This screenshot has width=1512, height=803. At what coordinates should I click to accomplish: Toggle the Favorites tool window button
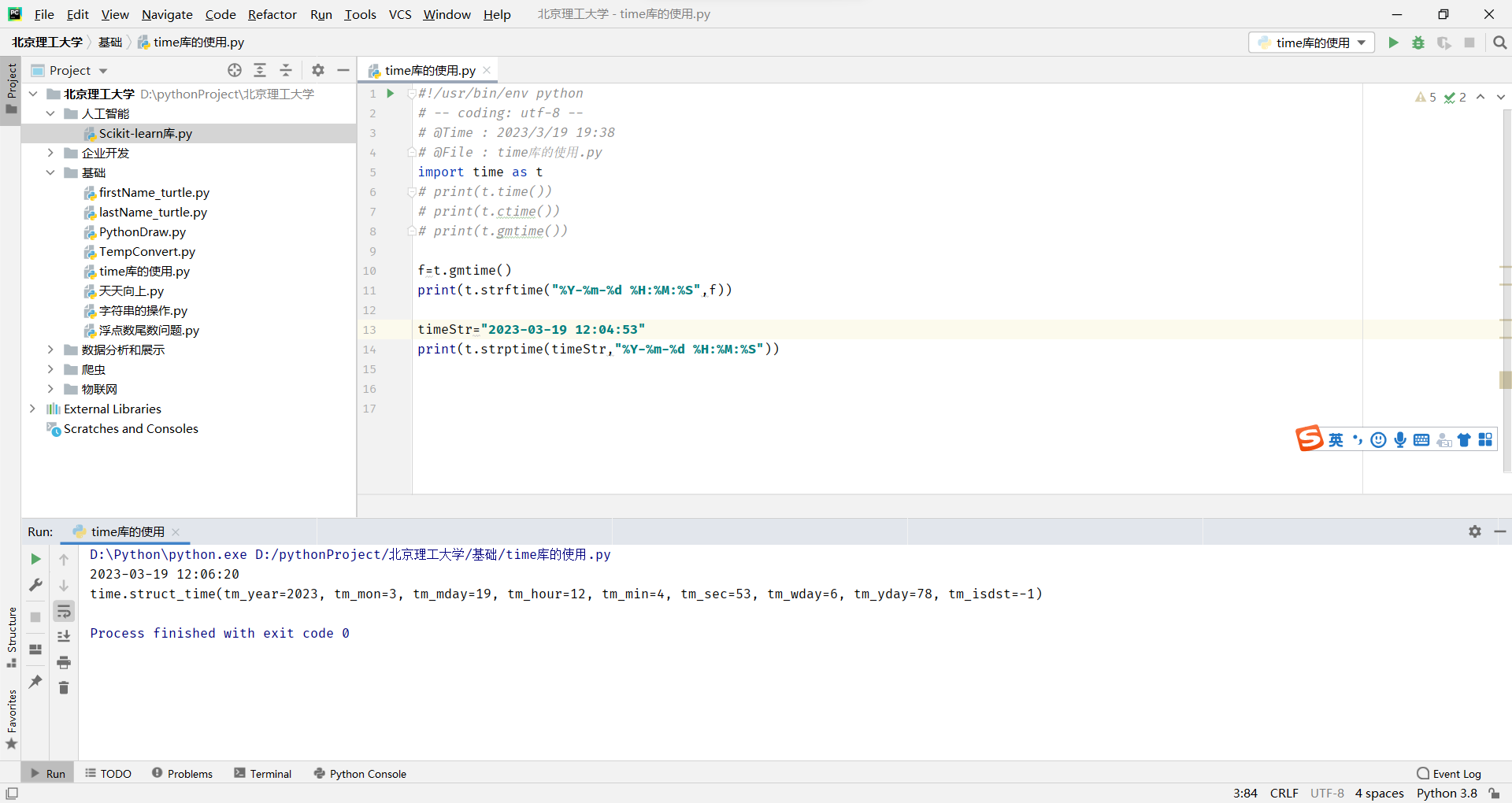point(11,719)
